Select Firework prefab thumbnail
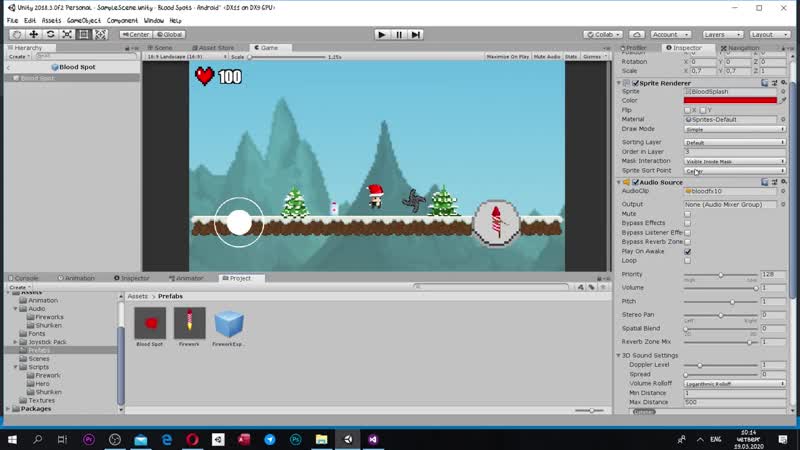 tap(189, 323)
